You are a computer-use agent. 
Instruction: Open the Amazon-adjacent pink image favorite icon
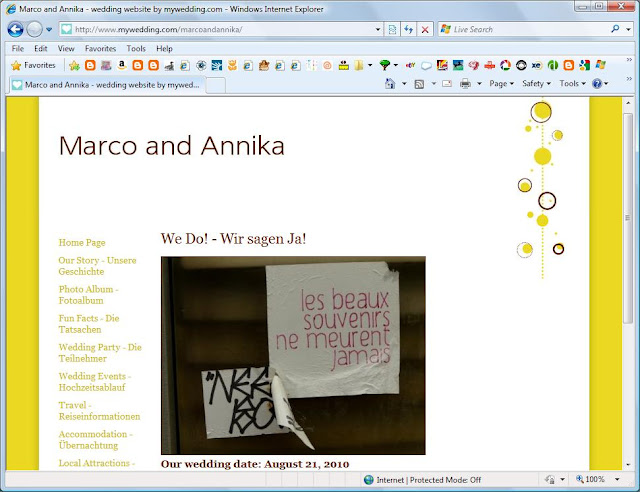[x=106, y=65]
